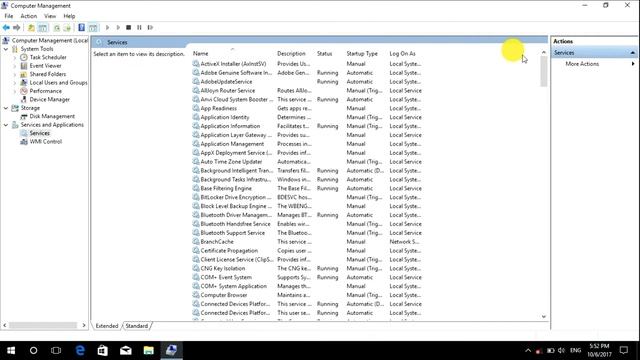Select the App Readiness service
The height and width of the screenshot is (360, 640).
(218, 109)
